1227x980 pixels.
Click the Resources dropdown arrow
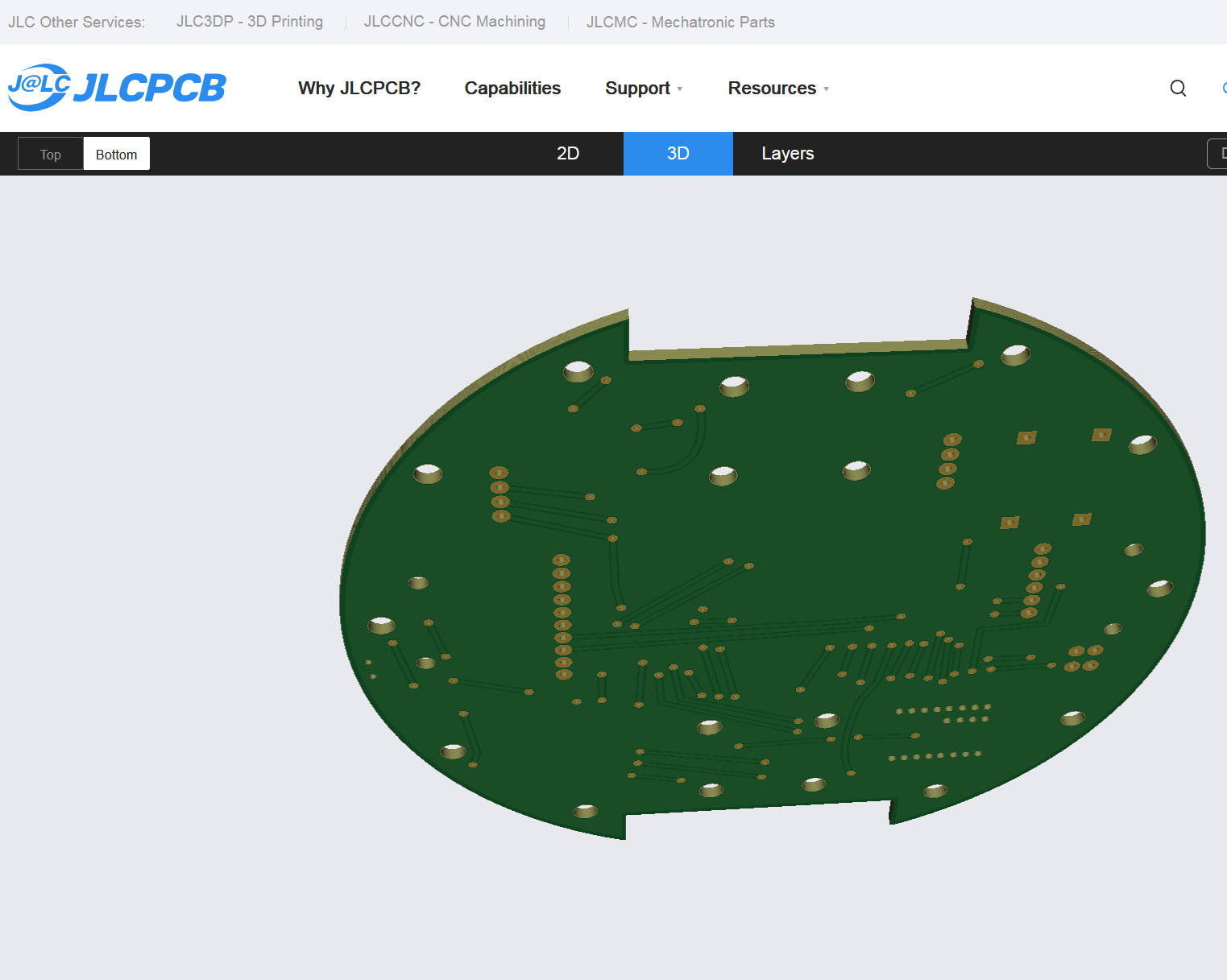click(827, 89)
